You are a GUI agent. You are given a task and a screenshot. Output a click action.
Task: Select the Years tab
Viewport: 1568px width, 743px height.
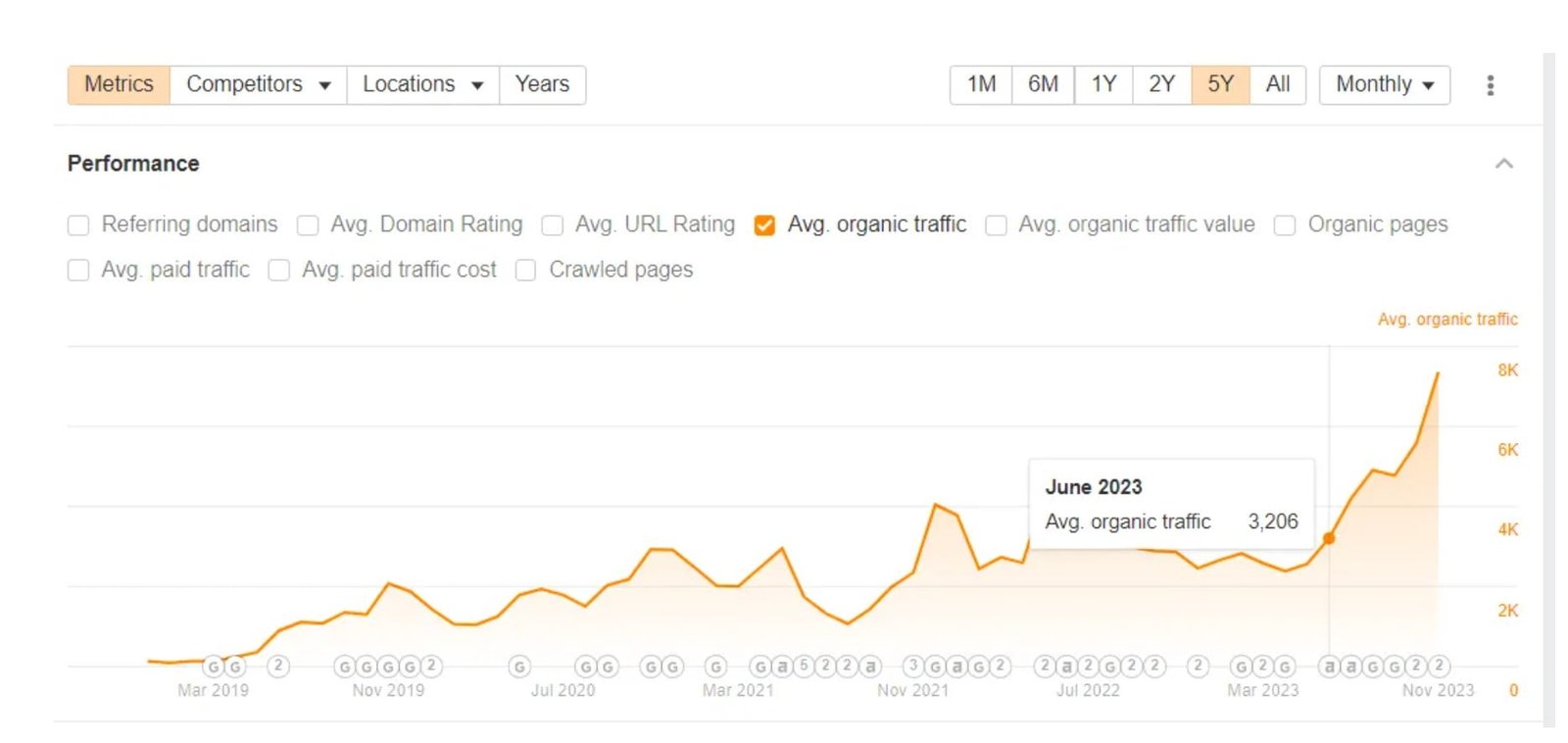pos(542,85)
